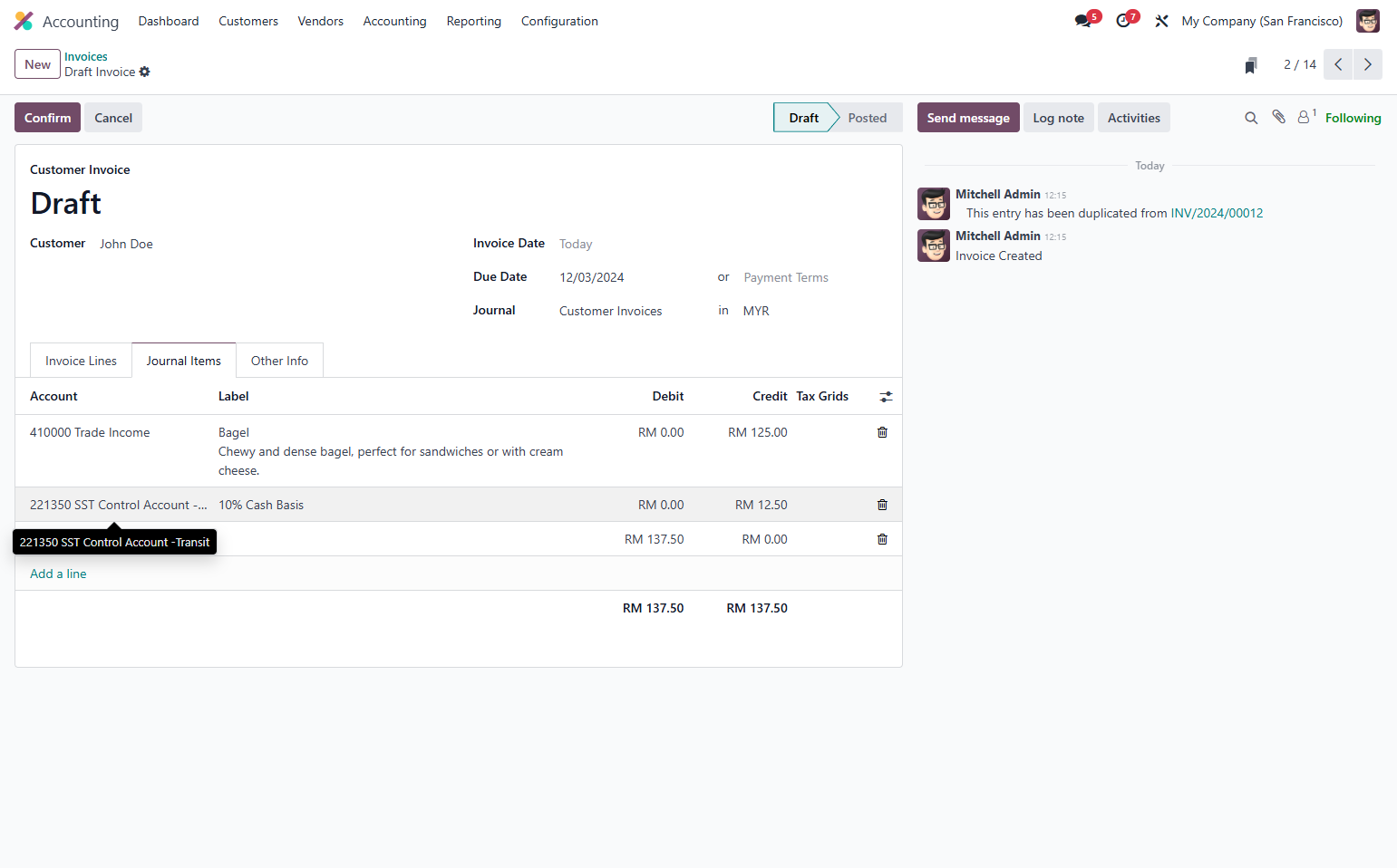Image resolution: width=1397 pixels, height=868 pixels.
Task: Click the bookmark icon near pager
Action: [1251, 65]
